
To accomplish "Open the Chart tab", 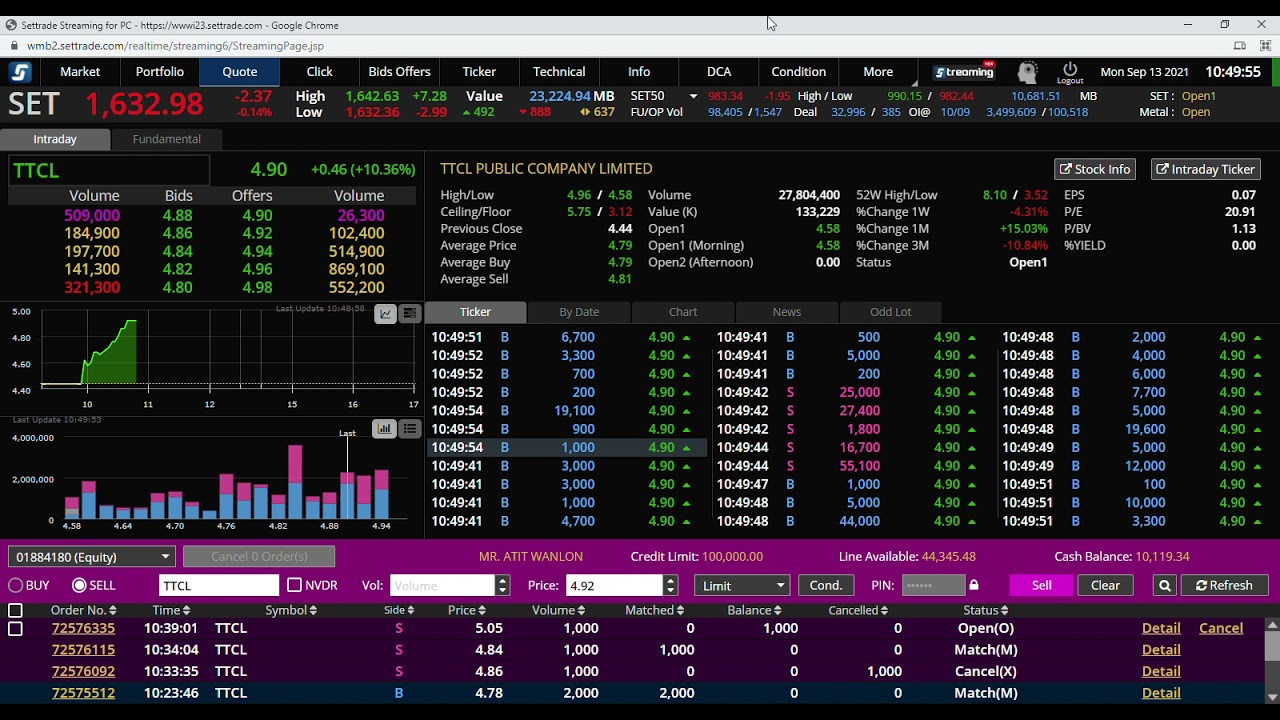I will (x=683, y=312).
